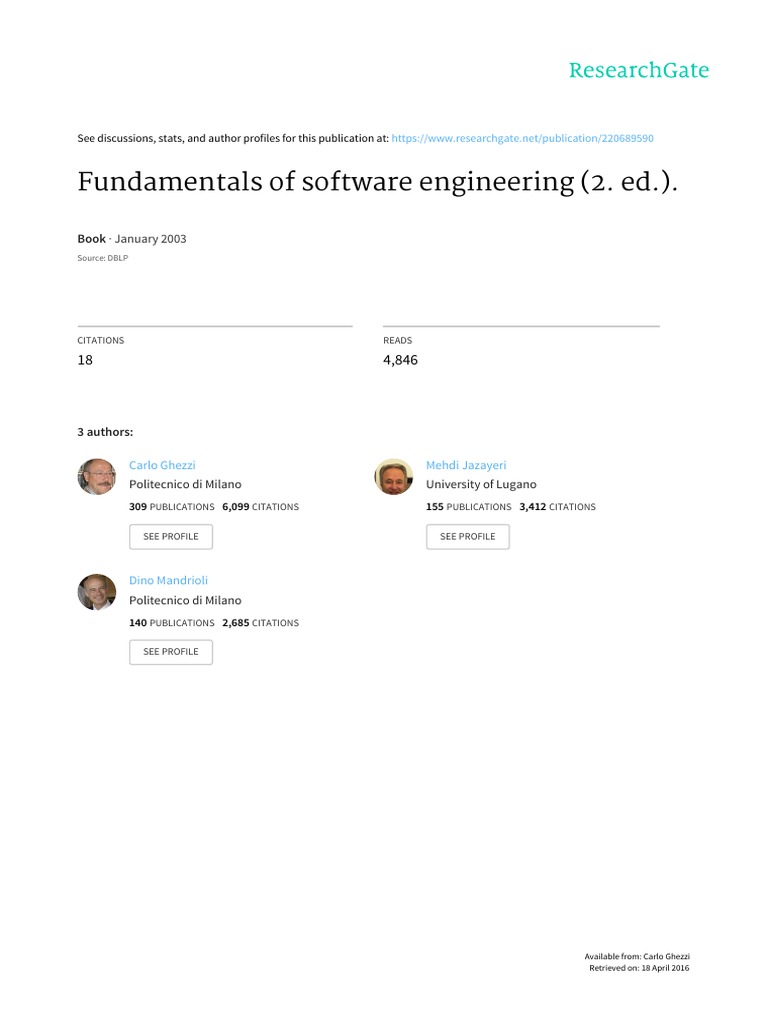Open Mehdi Jazayeri author name link
The height and width of the screenshot is (1024, 768).
click(x=466, y=465)
